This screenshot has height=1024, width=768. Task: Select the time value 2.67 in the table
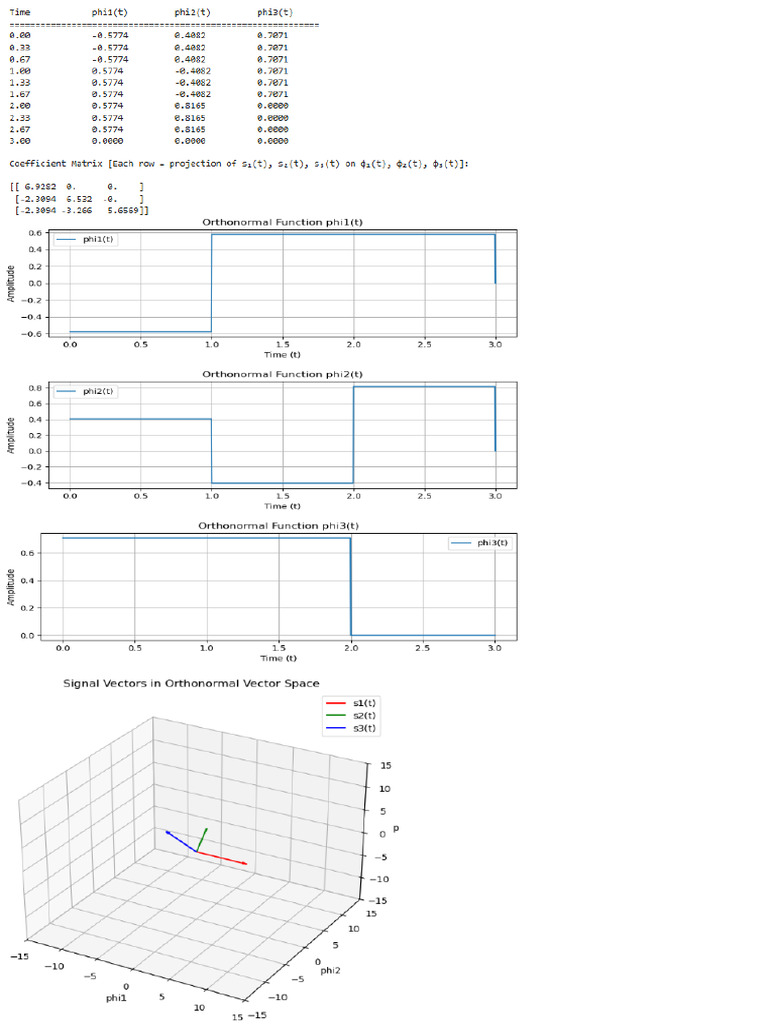tap(20, 129)
